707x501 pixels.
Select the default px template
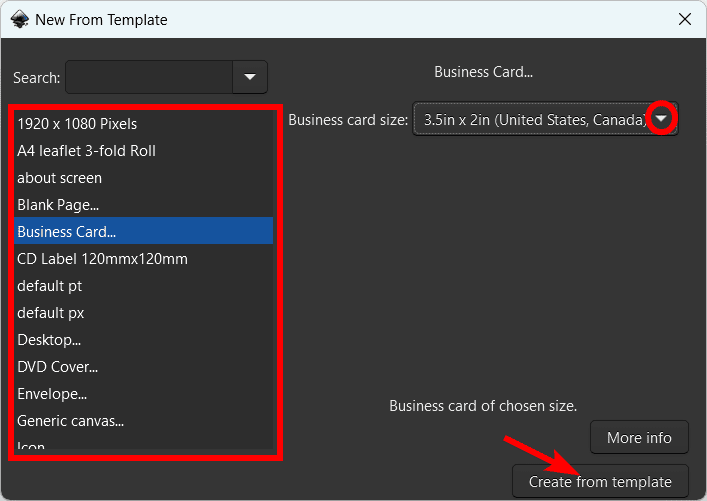(50, 313)
